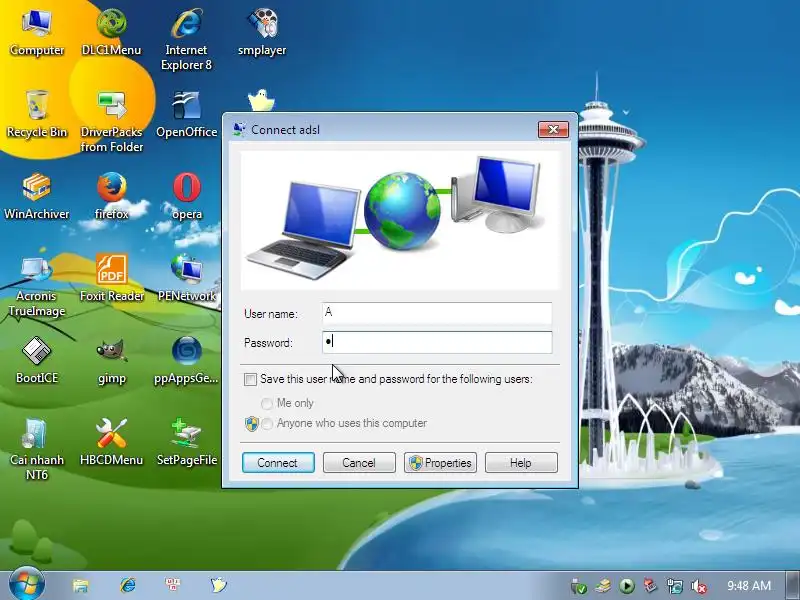This screenshot has width=800, height=600.
Task: Click the Password input field
Action: [x=437, y=342]
